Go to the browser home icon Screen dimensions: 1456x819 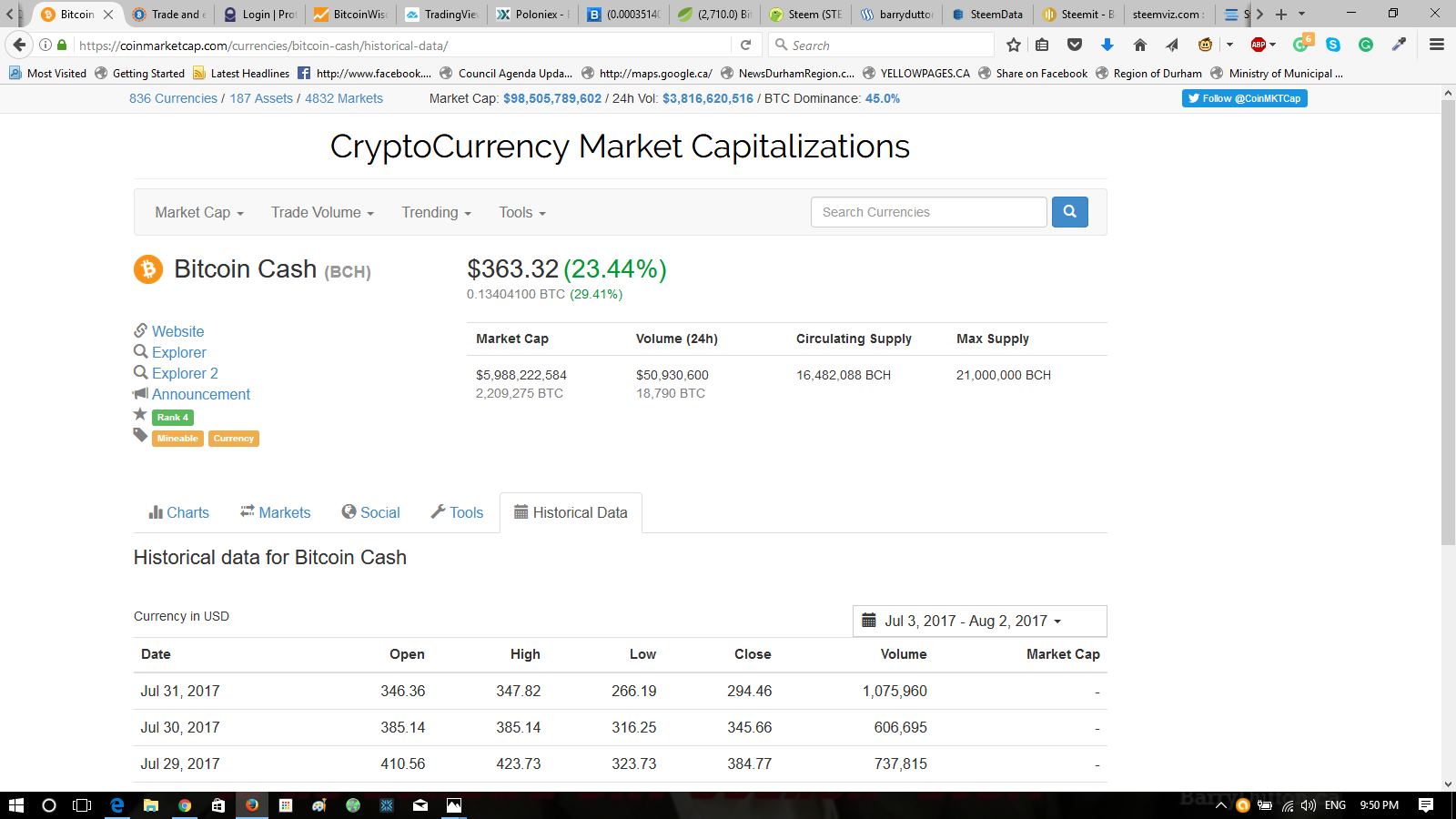[x=1140, y=45]
